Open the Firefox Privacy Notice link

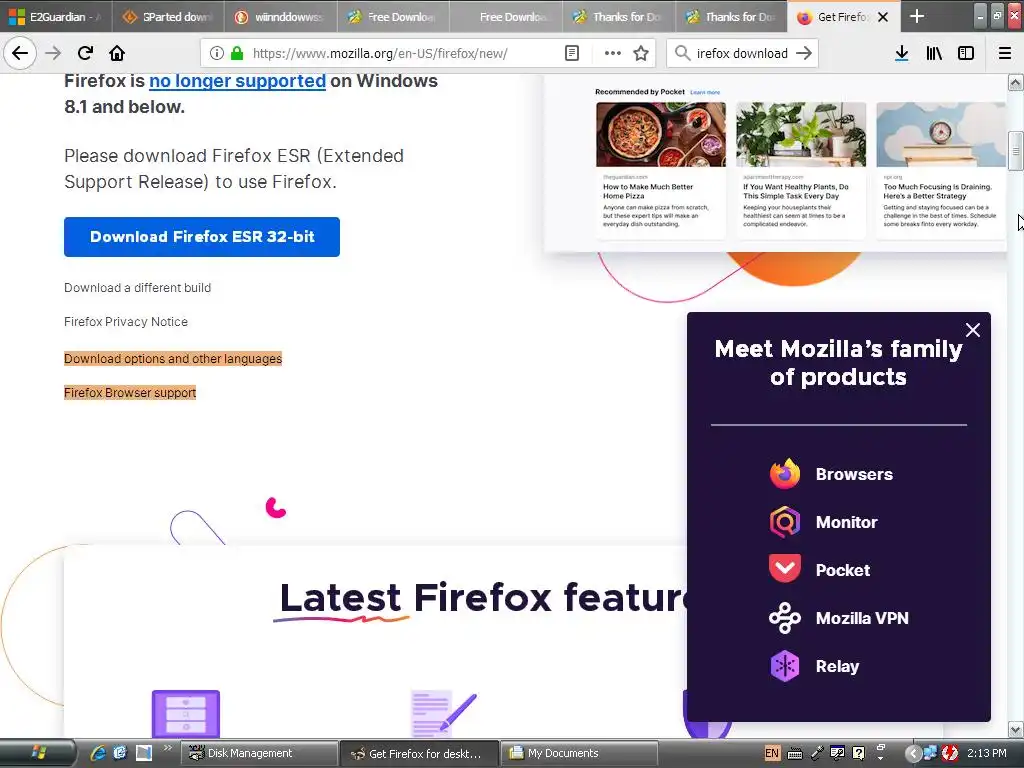[125, 321]
